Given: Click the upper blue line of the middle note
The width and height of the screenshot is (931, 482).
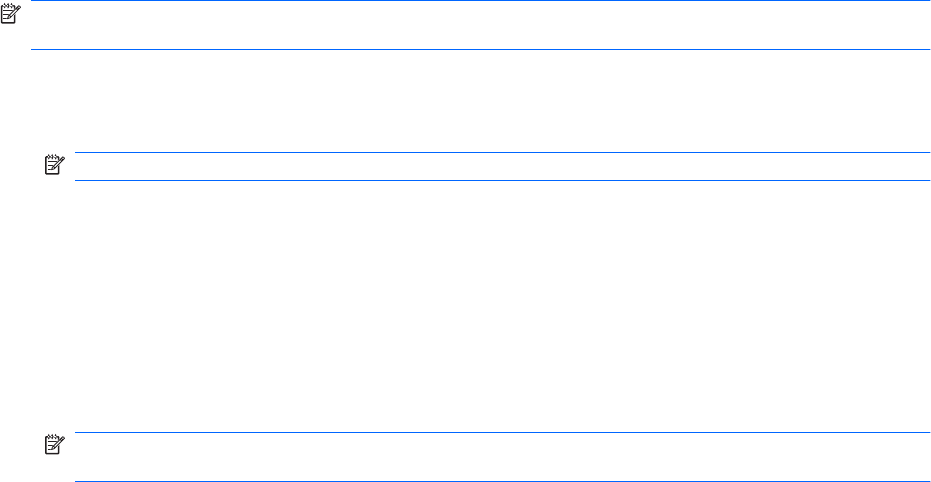Looking at the screenshot, I should 500,152.
